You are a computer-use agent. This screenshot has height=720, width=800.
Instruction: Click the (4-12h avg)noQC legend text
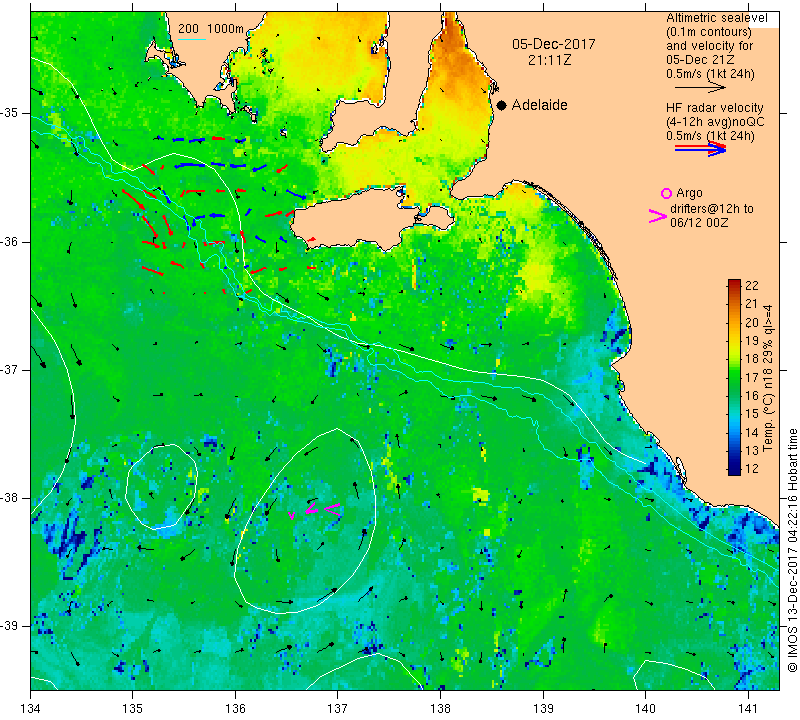(x=715, y=122)
